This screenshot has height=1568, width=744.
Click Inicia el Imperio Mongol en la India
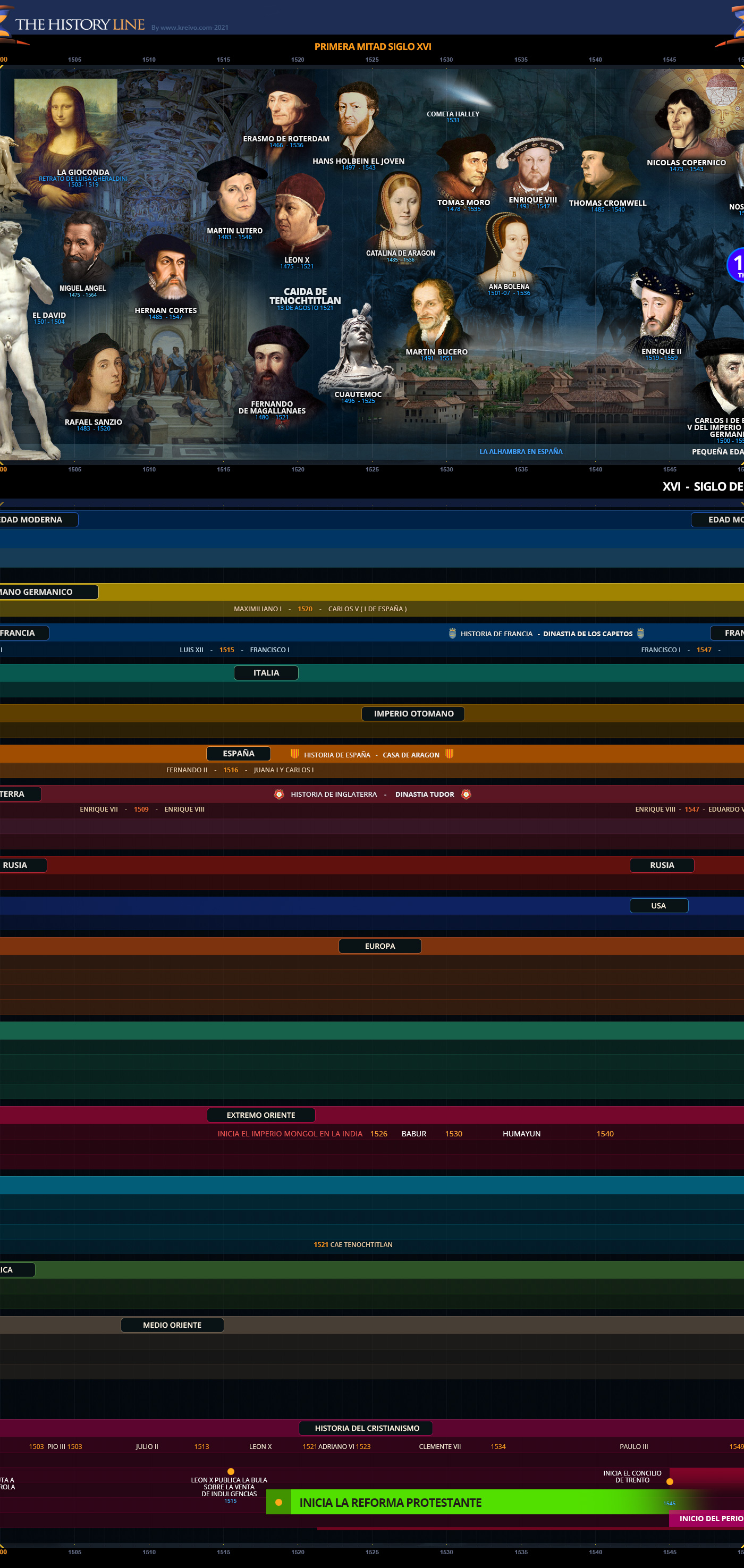290,1133
